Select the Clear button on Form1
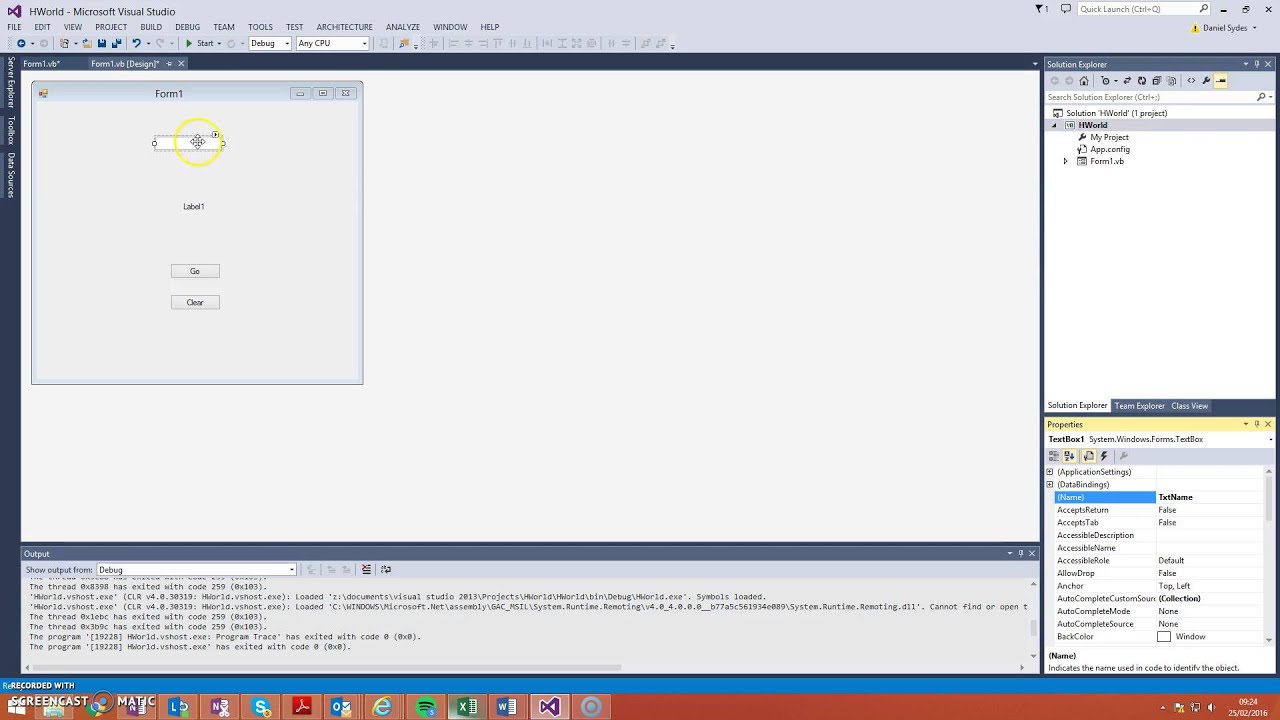The width and height of the screenshot is (1280, 720). pos(195,302)
